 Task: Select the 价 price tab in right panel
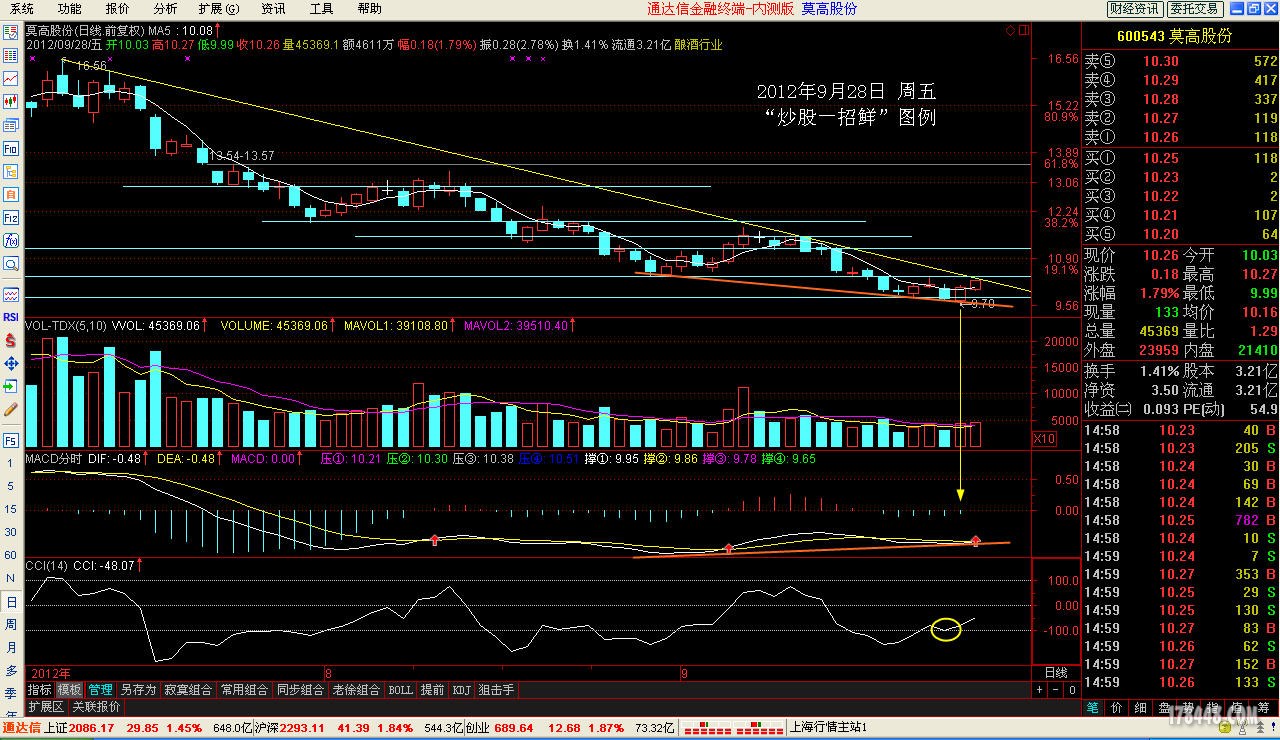(1117, 708)
